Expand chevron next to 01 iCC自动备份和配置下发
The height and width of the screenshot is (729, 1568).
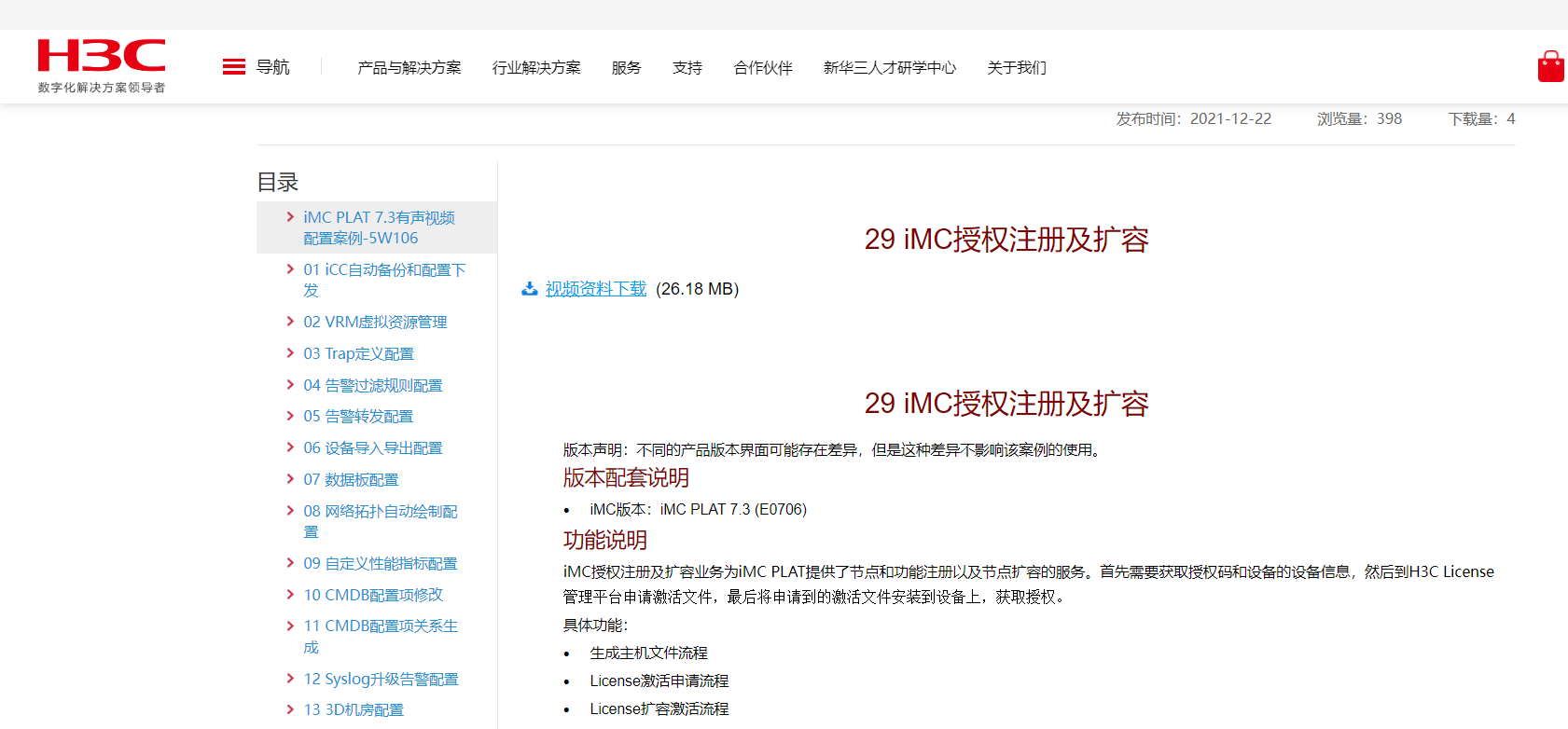point(290,269)
